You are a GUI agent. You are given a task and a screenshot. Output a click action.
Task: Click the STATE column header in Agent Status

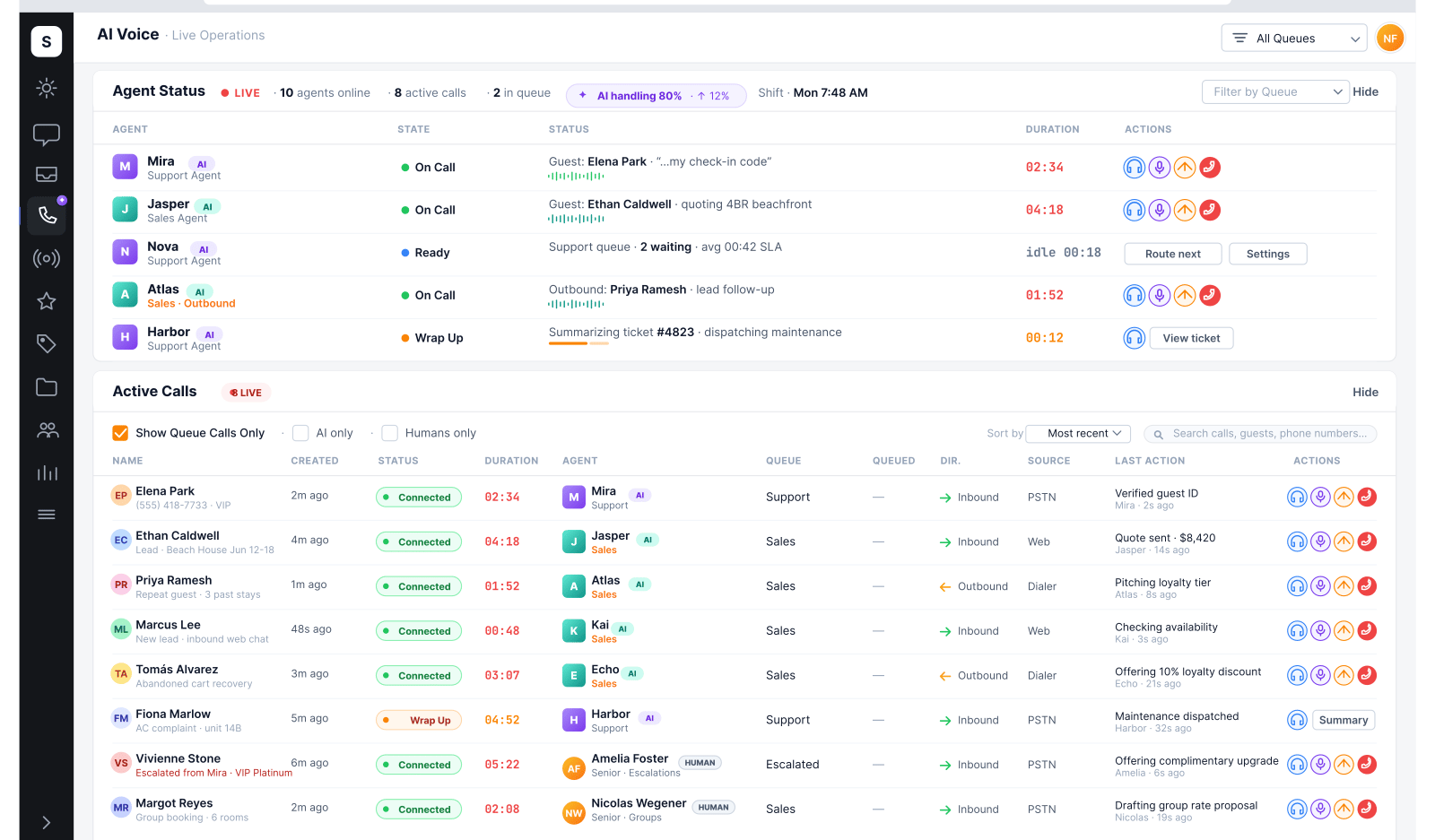pyautogui.click(x=413, y=129)
